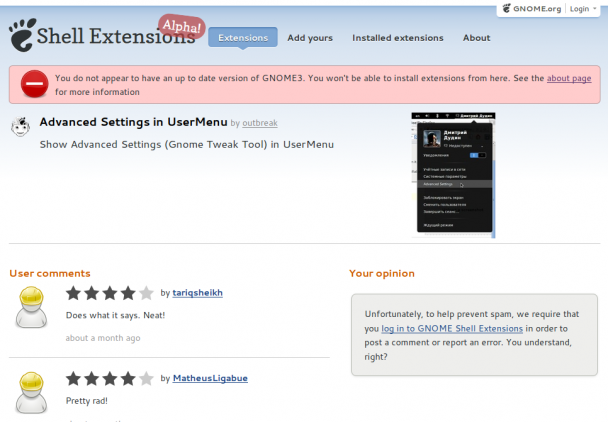608x422 pixels.
Task: Click star rating of MatheusLigabue's comment
Action: pyautogui.click(x=110, y=379)
